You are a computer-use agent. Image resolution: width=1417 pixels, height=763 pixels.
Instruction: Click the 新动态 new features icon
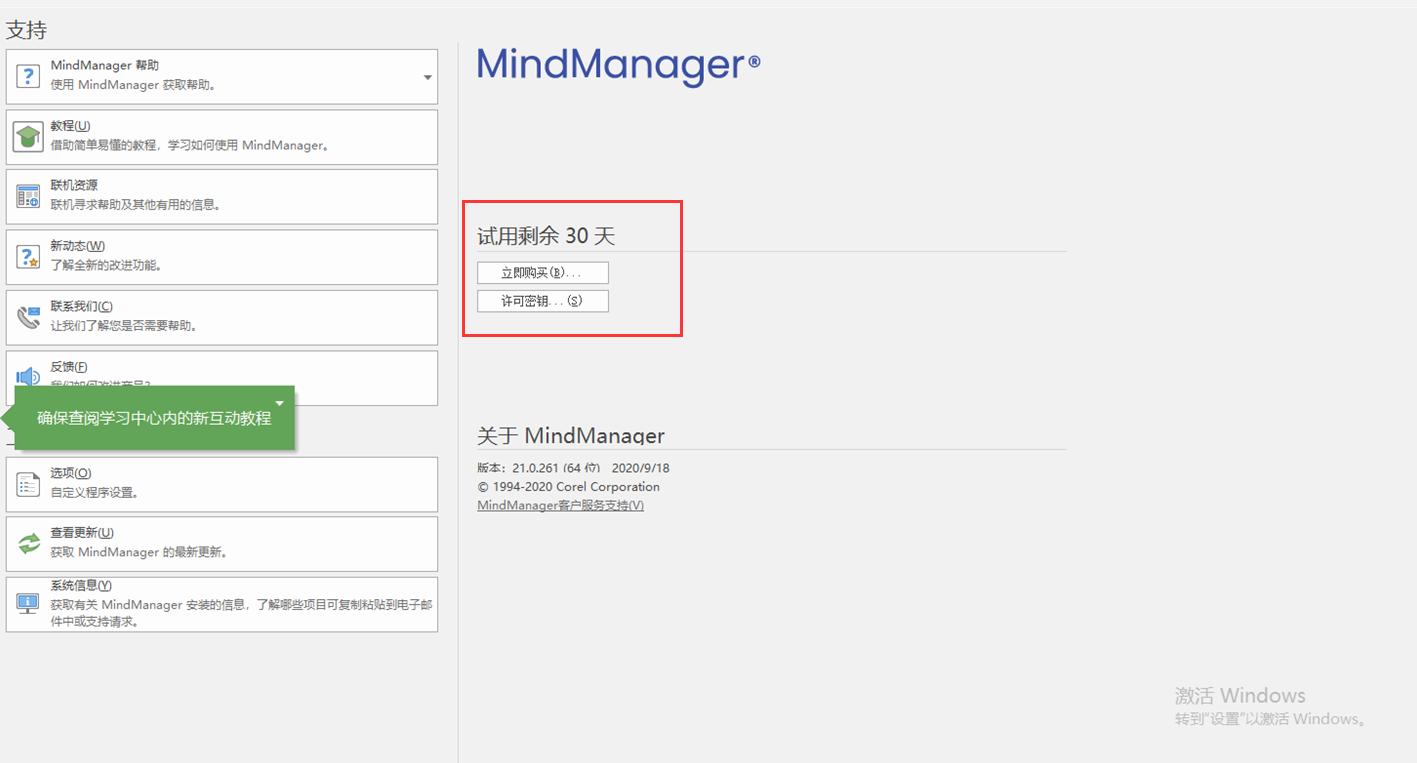tap(27, 255)
